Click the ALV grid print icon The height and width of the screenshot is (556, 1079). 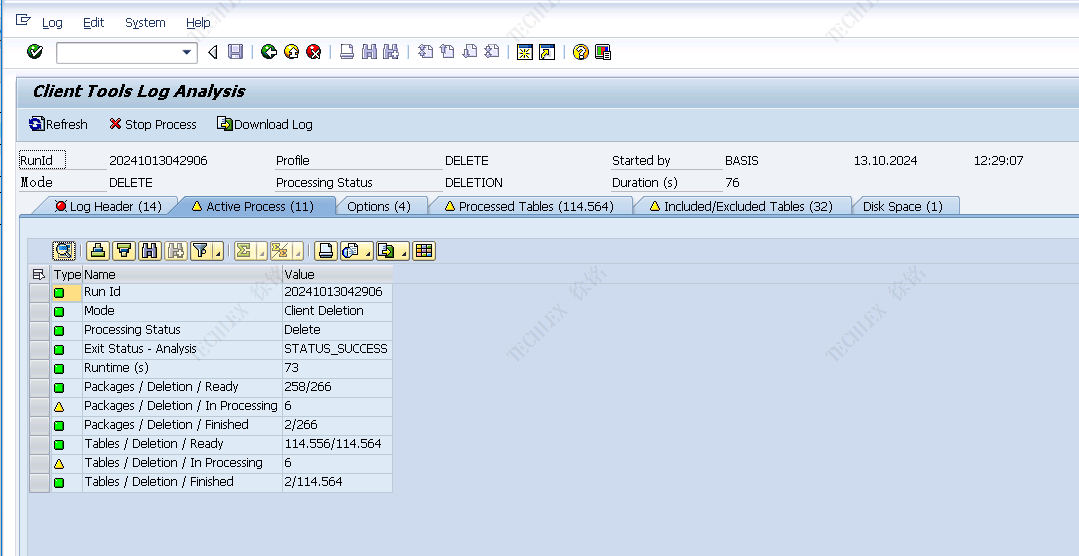tap(325, 251)
